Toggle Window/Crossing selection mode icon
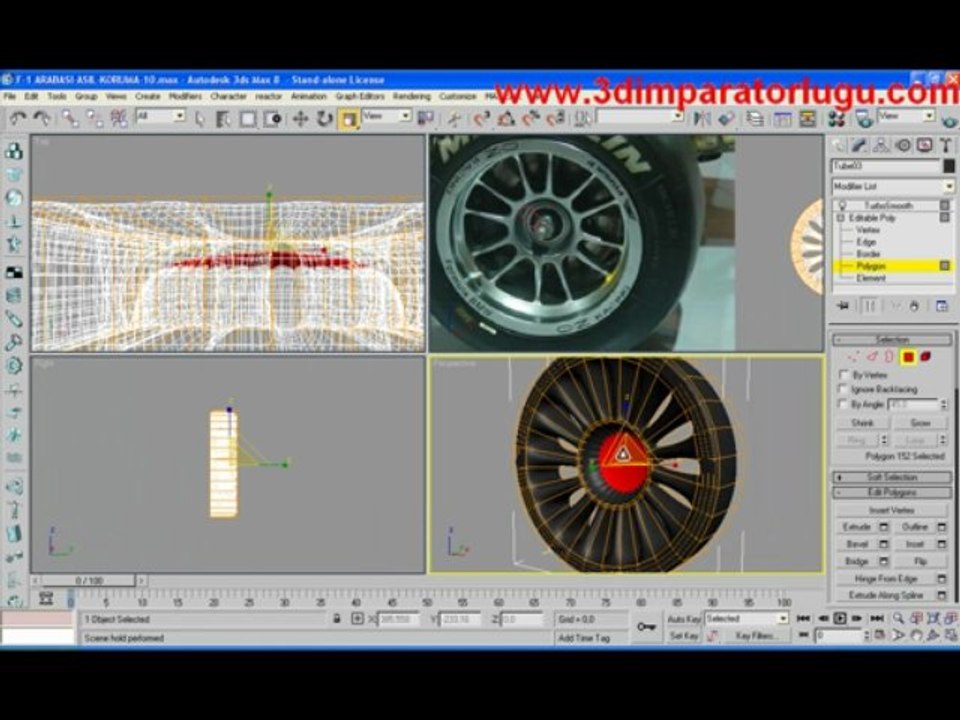This screenshot has width=960, height=720. click(x=272, y=118)
